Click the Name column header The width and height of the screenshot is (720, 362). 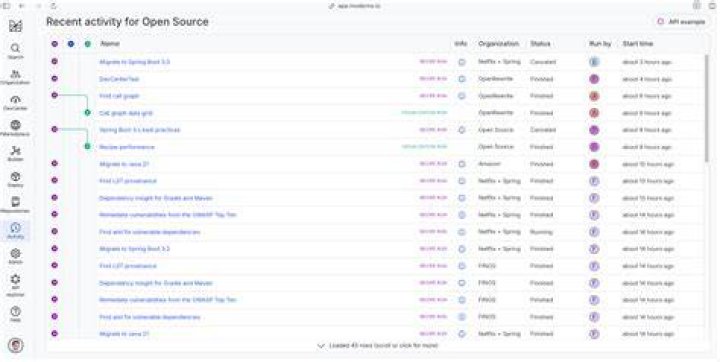110,44
